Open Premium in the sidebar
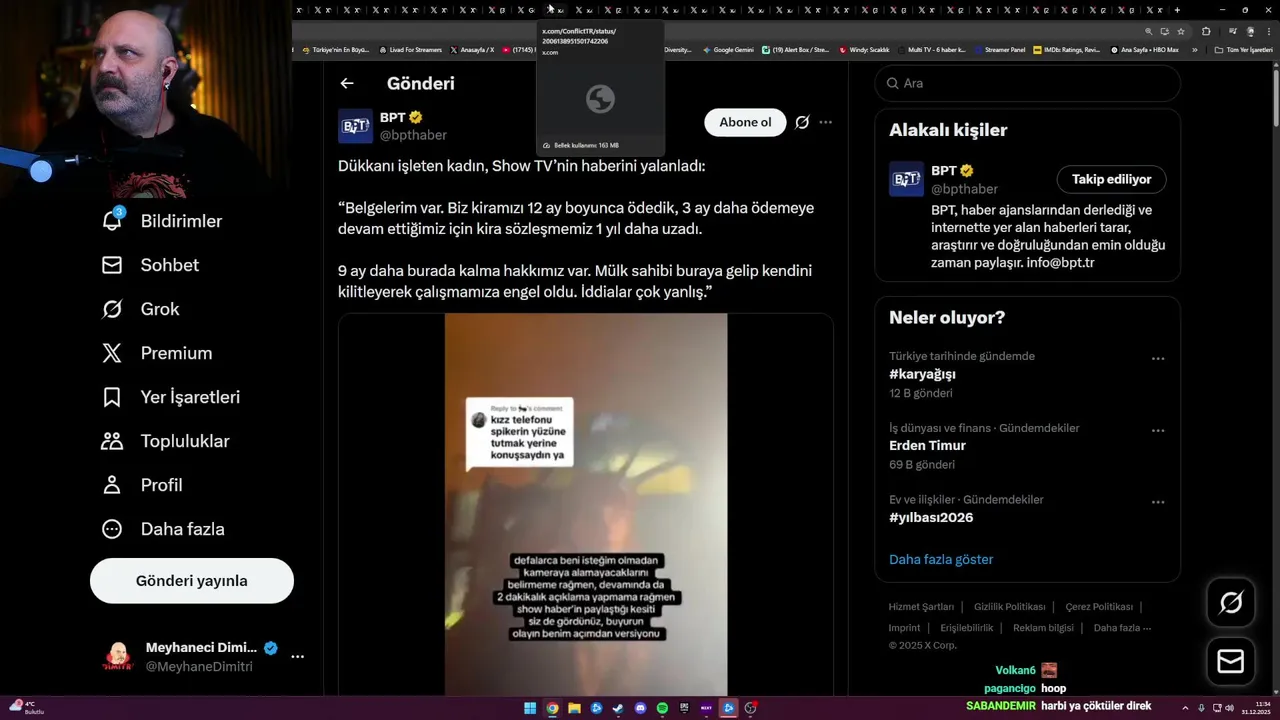1280x720 pixels. [x=158, y=353]
